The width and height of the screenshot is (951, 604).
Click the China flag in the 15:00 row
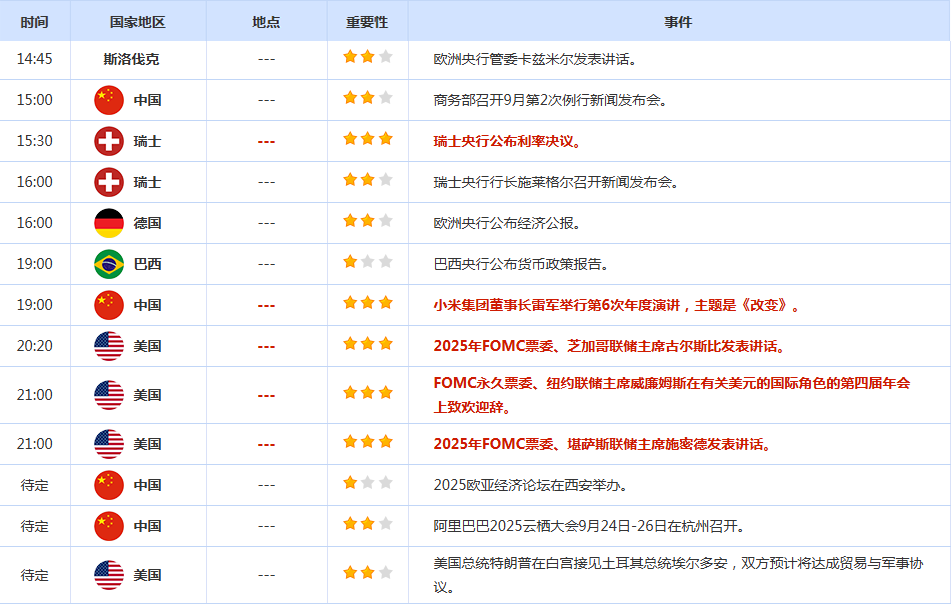click(109, 100)
